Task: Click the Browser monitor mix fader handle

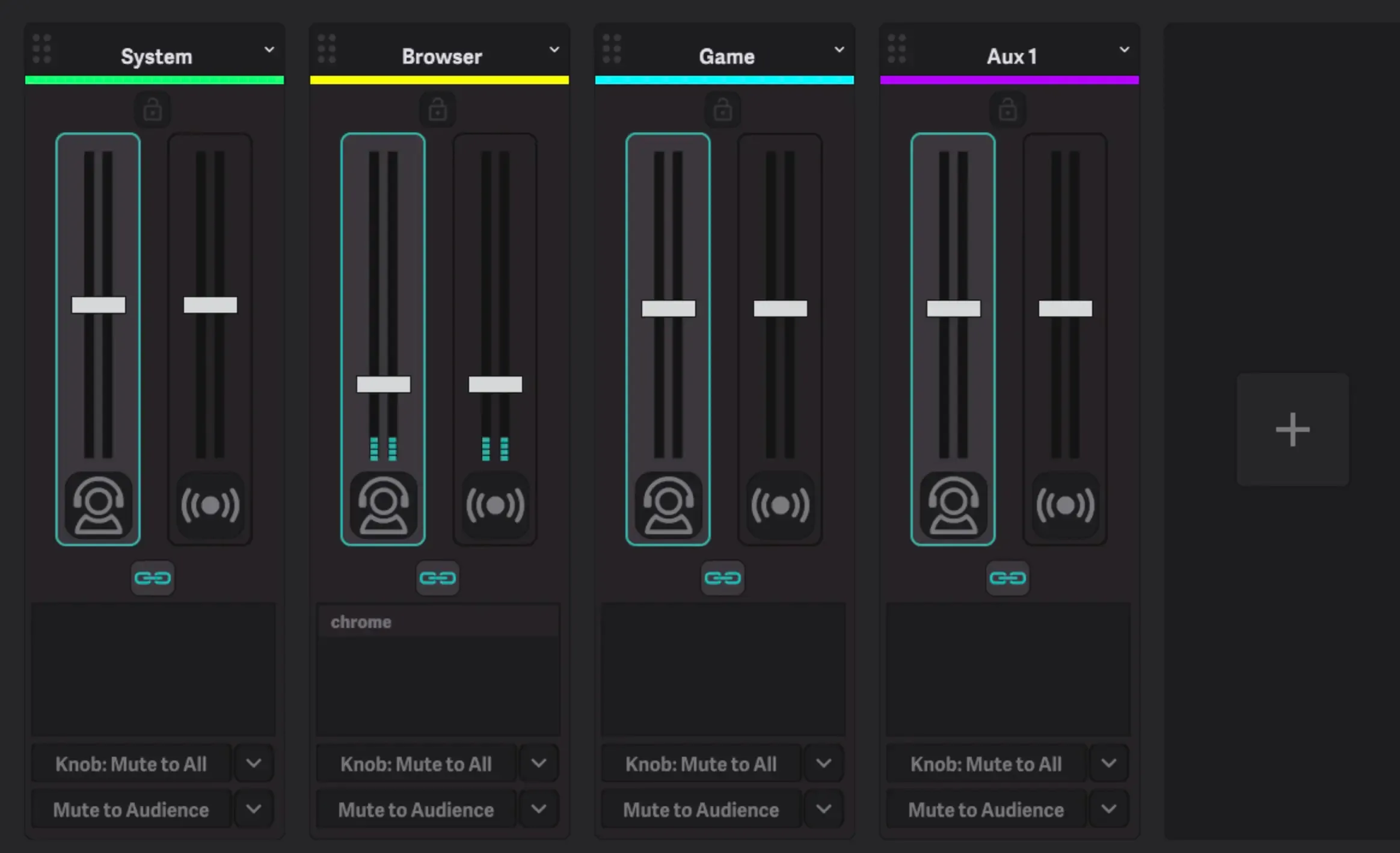Action: point(384,384)
